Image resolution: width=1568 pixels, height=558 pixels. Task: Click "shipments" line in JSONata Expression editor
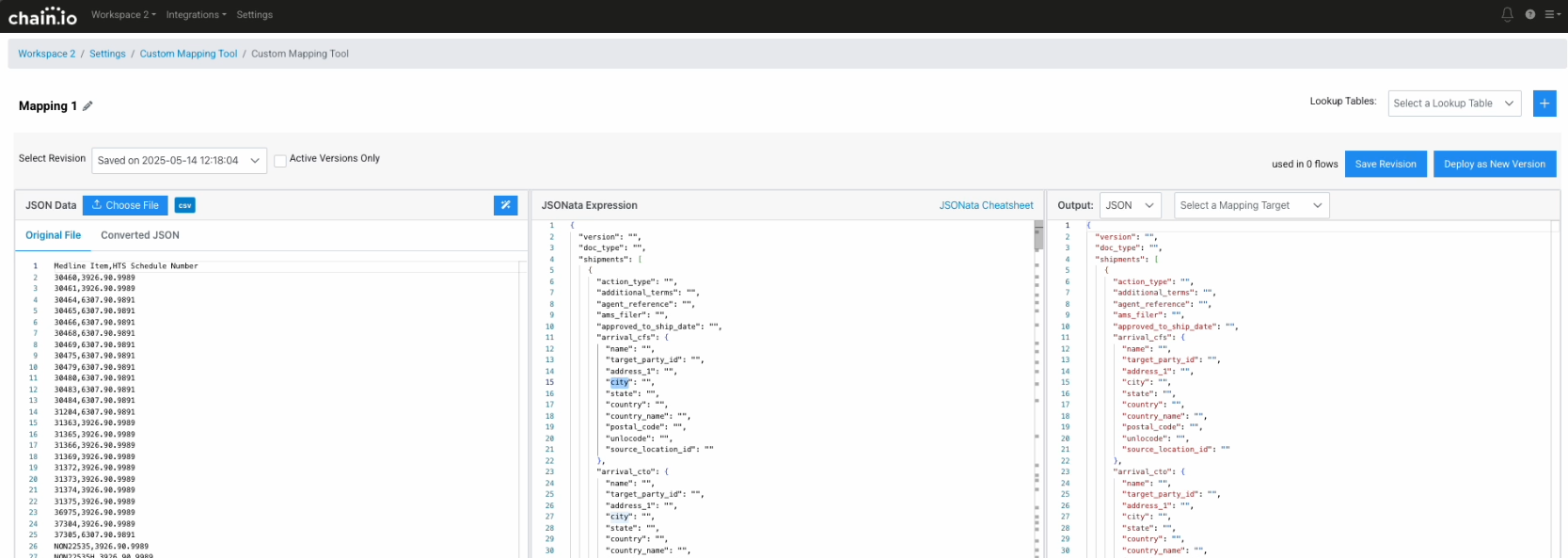tap(610, 260)
